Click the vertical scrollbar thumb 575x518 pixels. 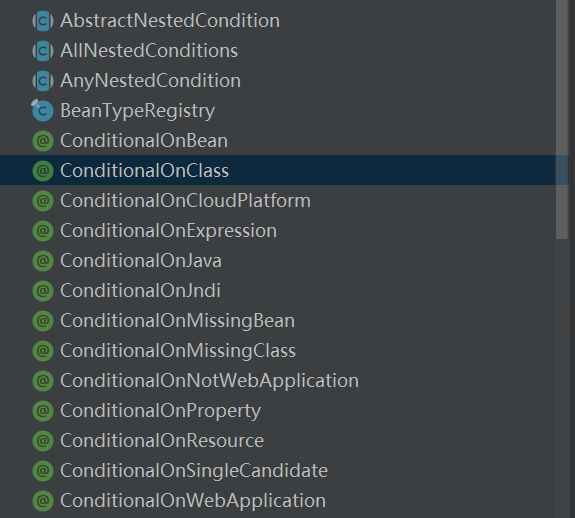click(x=562, y=120)
